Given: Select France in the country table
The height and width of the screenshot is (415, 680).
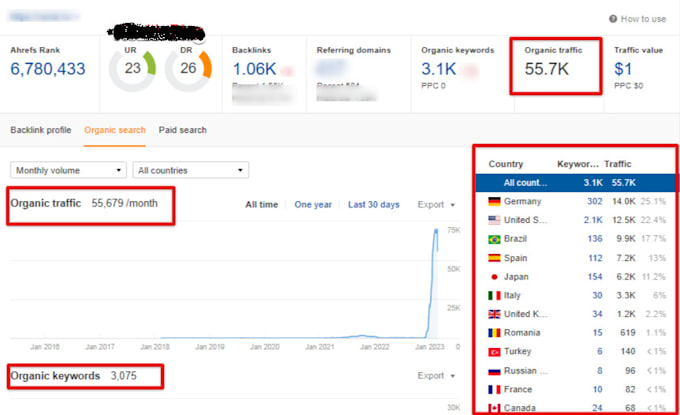Looking at the screenshot, I should tap(518, 389).
